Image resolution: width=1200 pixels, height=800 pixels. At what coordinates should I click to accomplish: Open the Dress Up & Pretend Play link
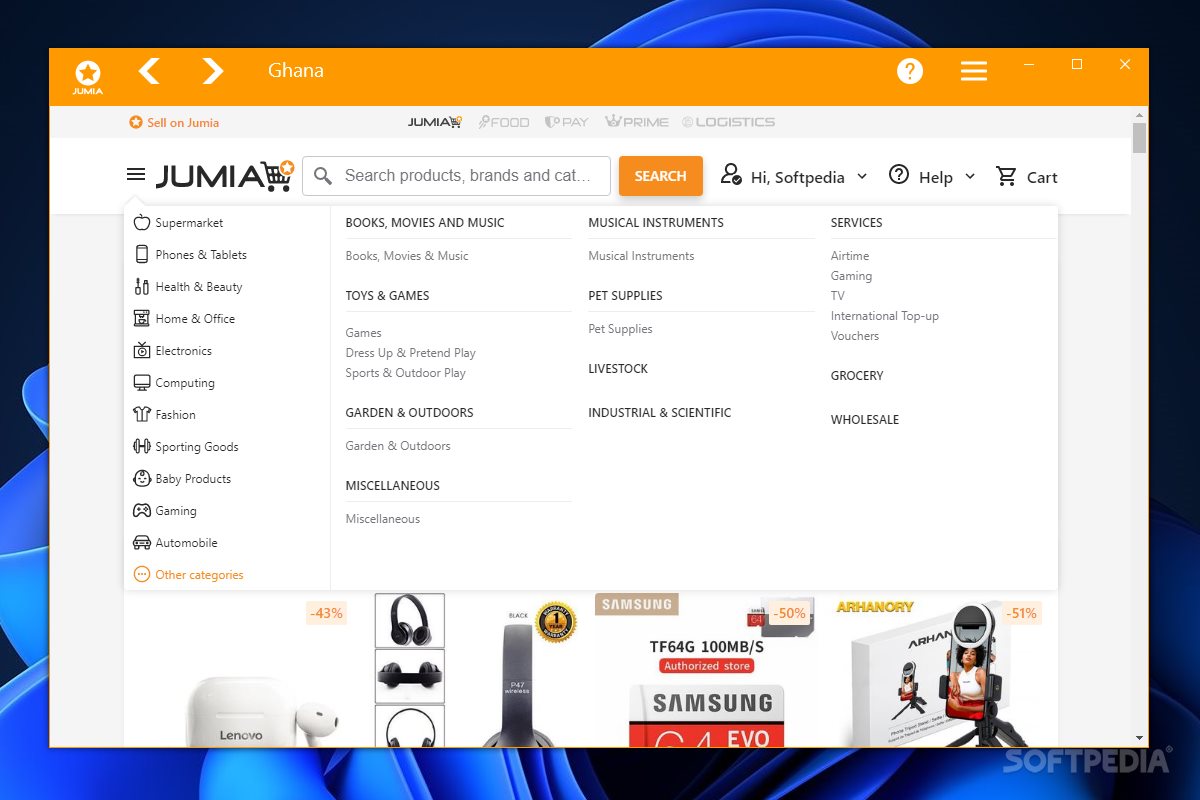click(x=411, y=353)
